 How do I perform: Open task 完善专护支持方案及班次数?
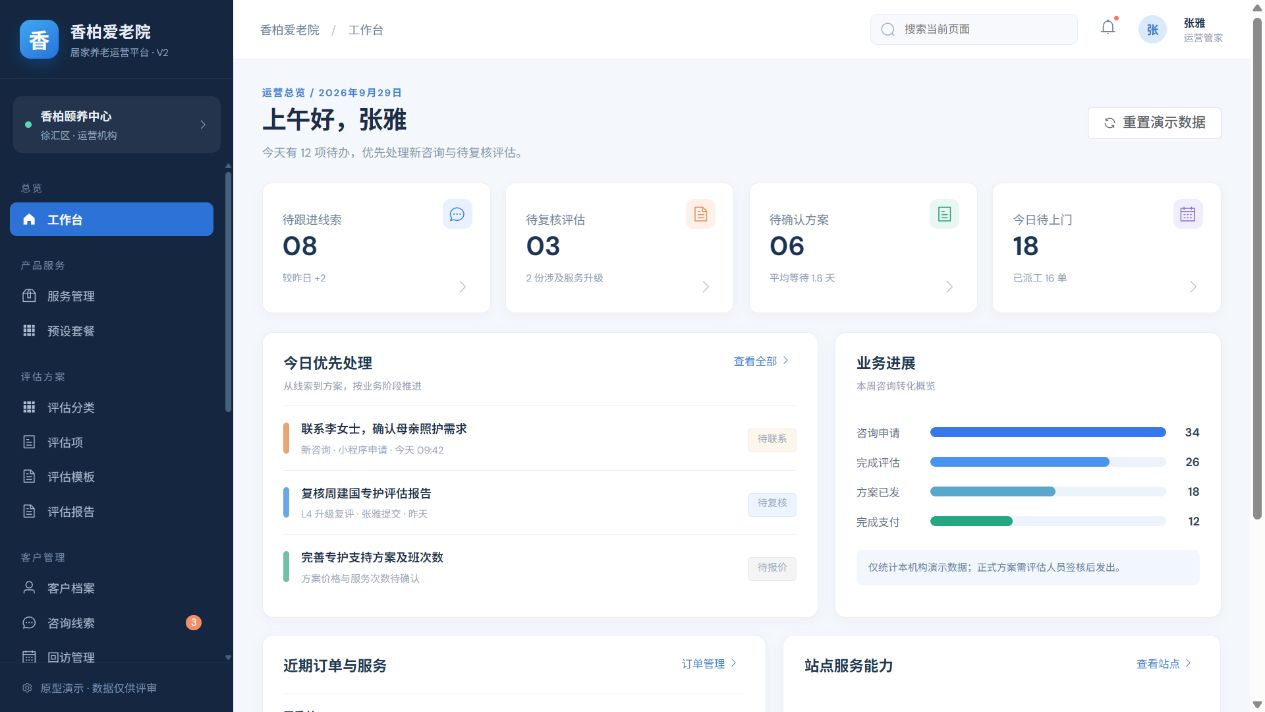(540, 567)
